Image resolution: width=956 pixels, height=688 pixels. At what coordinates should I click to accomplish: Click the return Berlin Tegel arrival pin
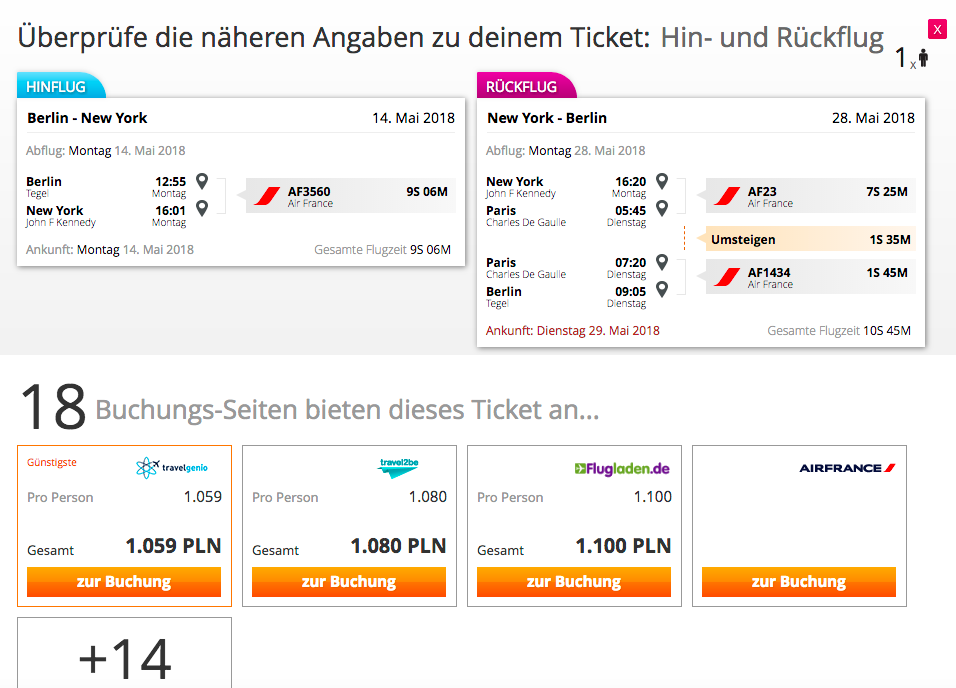coord(662,289)
